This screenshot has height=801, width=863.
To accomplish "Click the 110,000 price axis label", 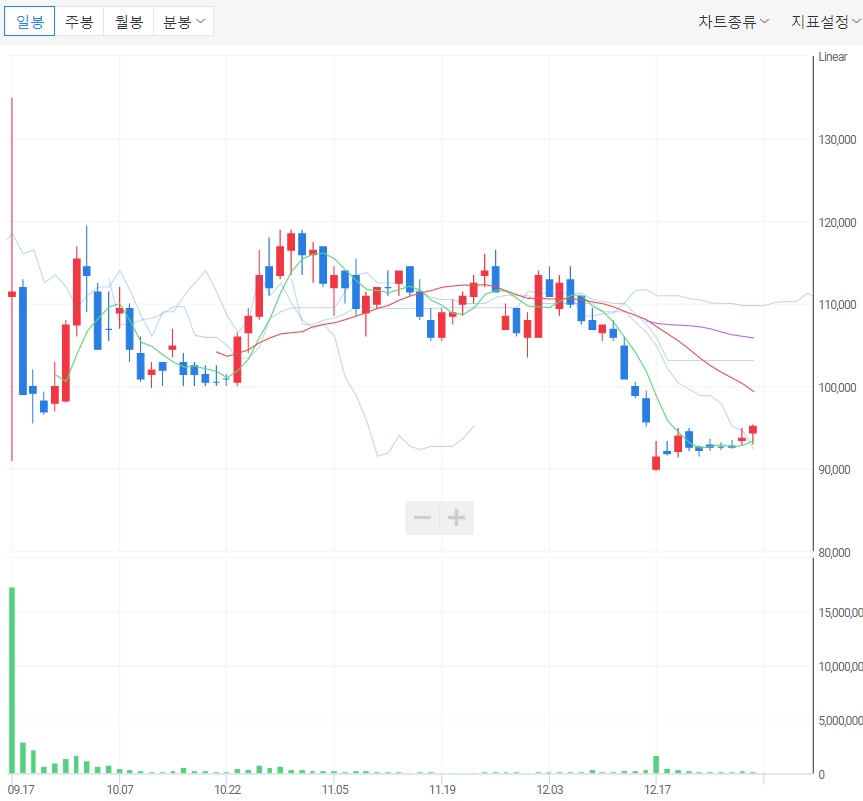I will 837,304.
